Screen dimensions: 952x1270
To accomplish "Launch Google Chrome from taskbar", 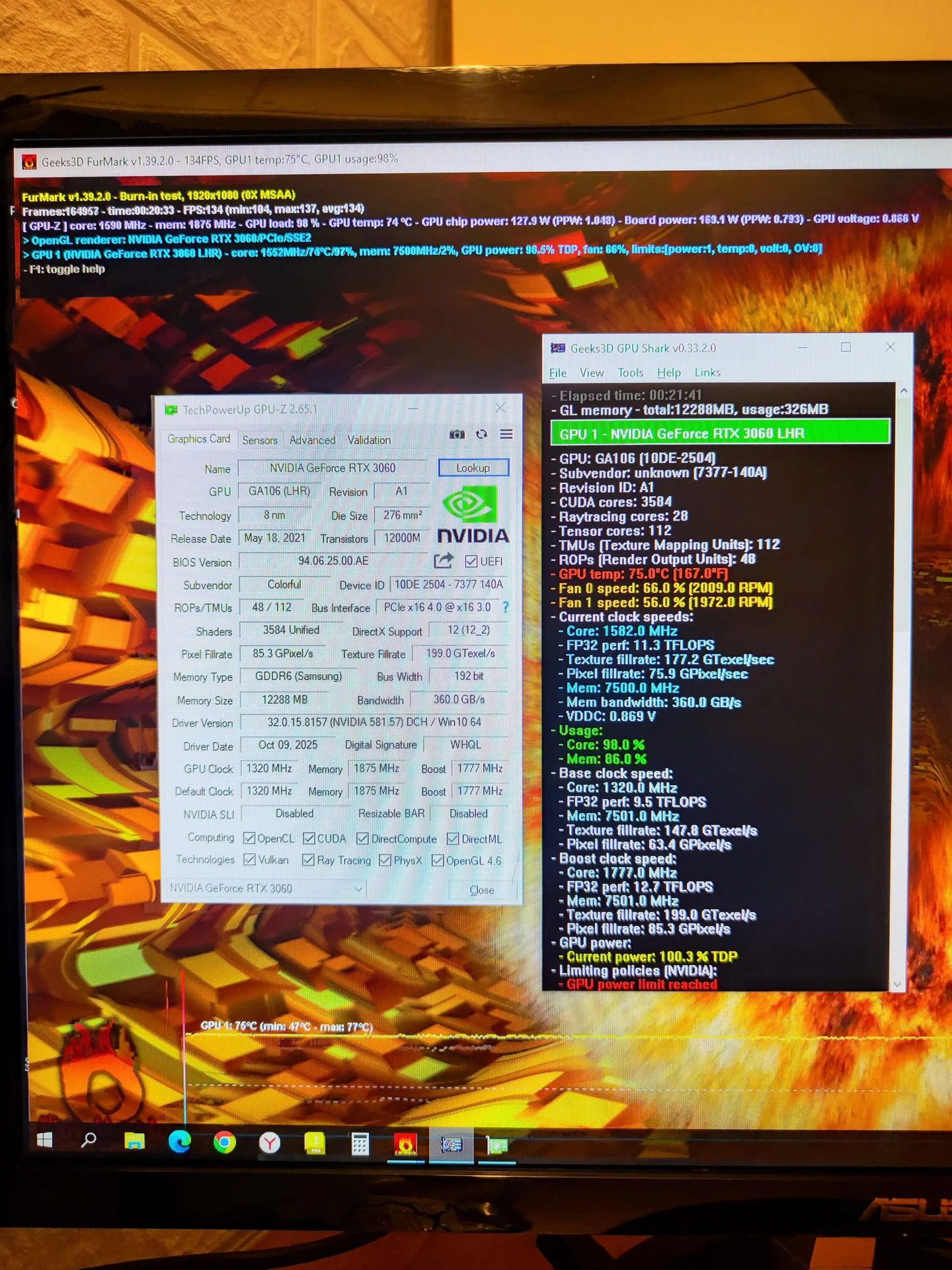I will pyautogui.click(x=225, y=1142).
